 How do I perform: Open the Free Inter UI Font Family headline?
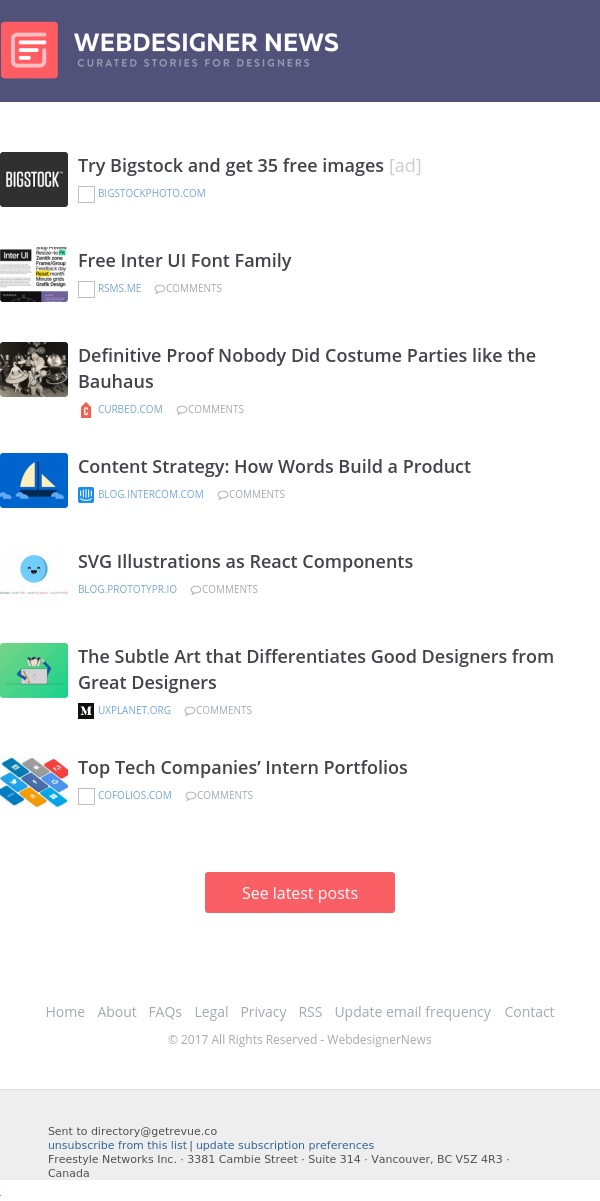(185, 261)
